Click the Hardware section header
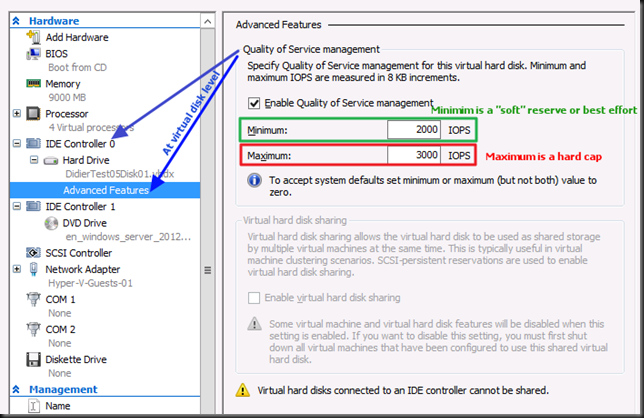This screenshot has height=418, width=644. point(54,21)
